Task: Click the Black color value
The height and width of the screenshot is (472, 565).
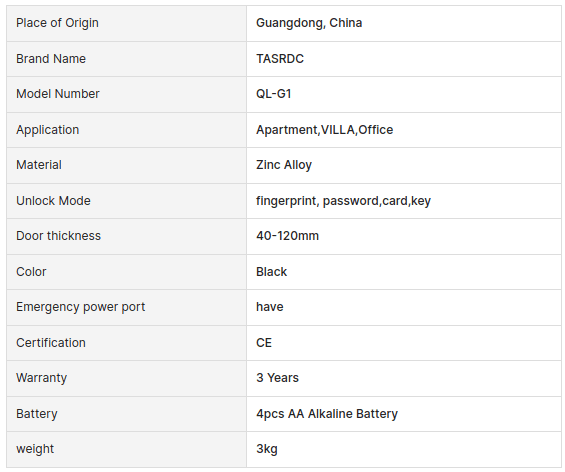Action: (271, 272)
